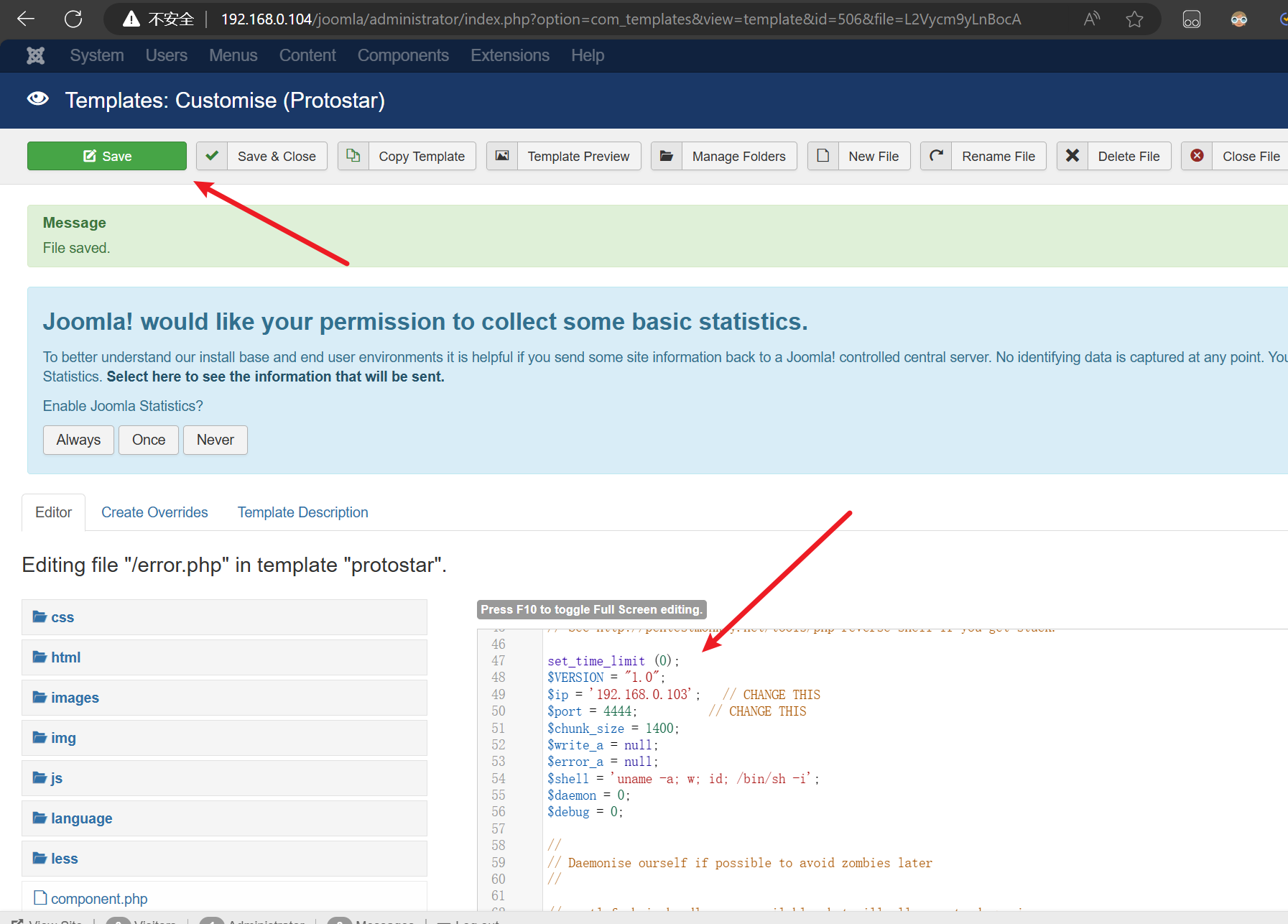Click the copy icon beside Copy Template
Screen dimensions: 1288x924
point(353,156)
